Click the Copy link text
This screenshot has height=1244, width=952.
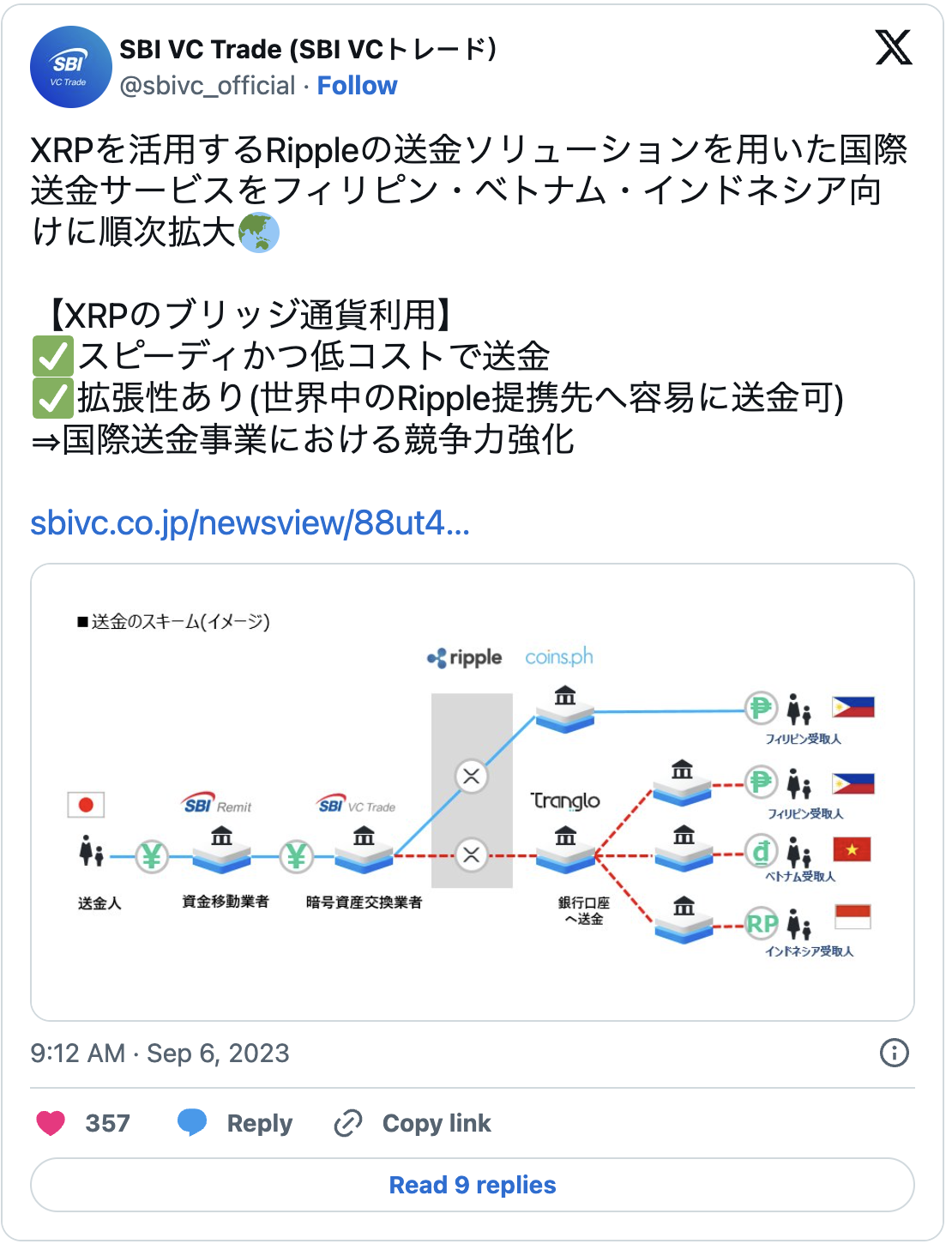click(x=437, y=1123)
